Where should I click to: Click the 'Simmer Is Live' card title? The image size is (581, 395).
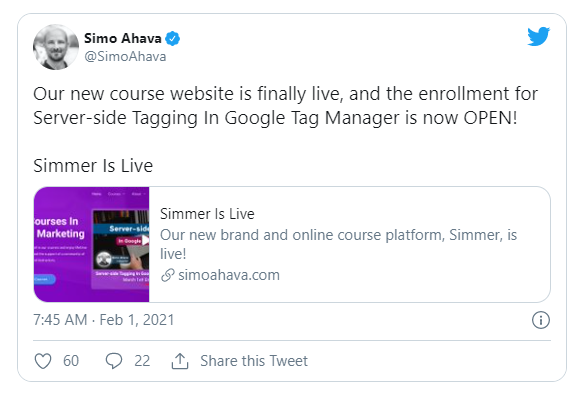207,214
